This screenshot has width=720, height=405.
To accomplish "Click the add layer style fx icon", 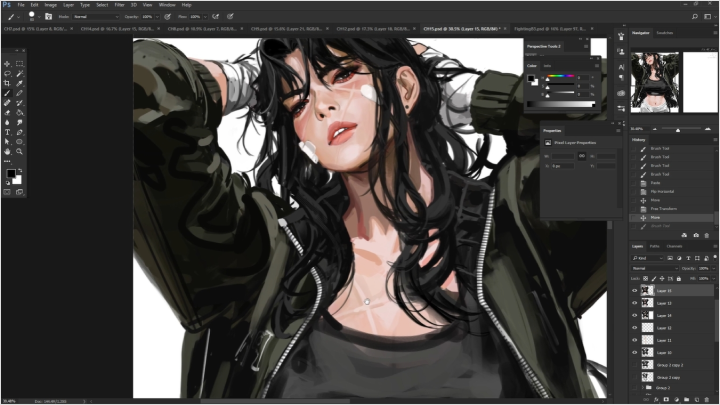I will 657,400.
